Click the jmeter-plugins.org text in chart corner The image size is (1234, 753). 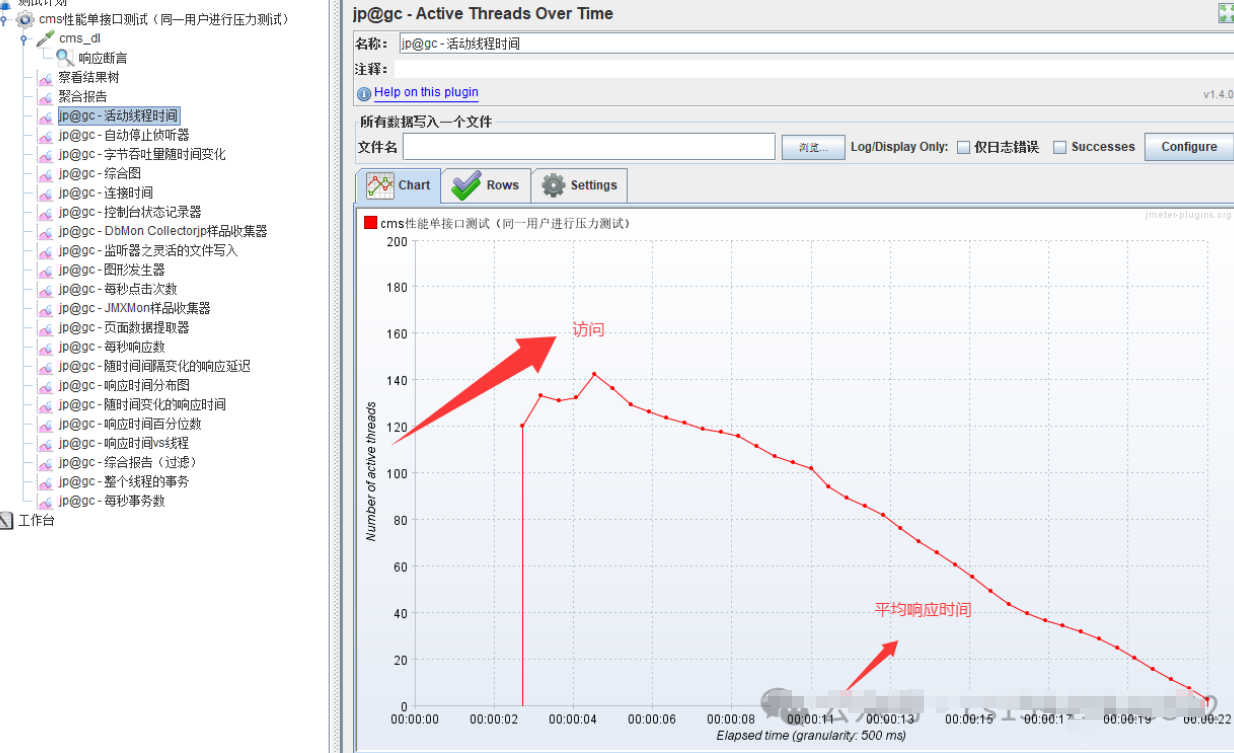pos(1188,214)
